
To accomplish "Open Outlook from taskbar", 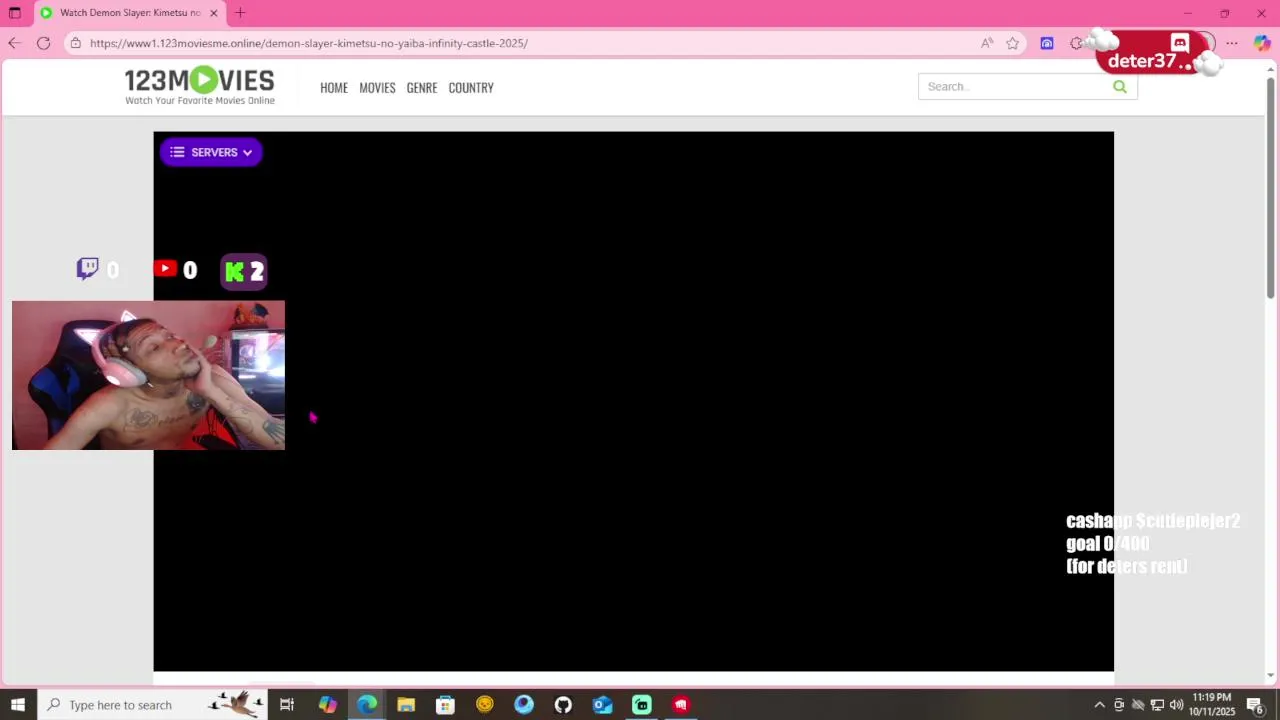I will (602, 705).
